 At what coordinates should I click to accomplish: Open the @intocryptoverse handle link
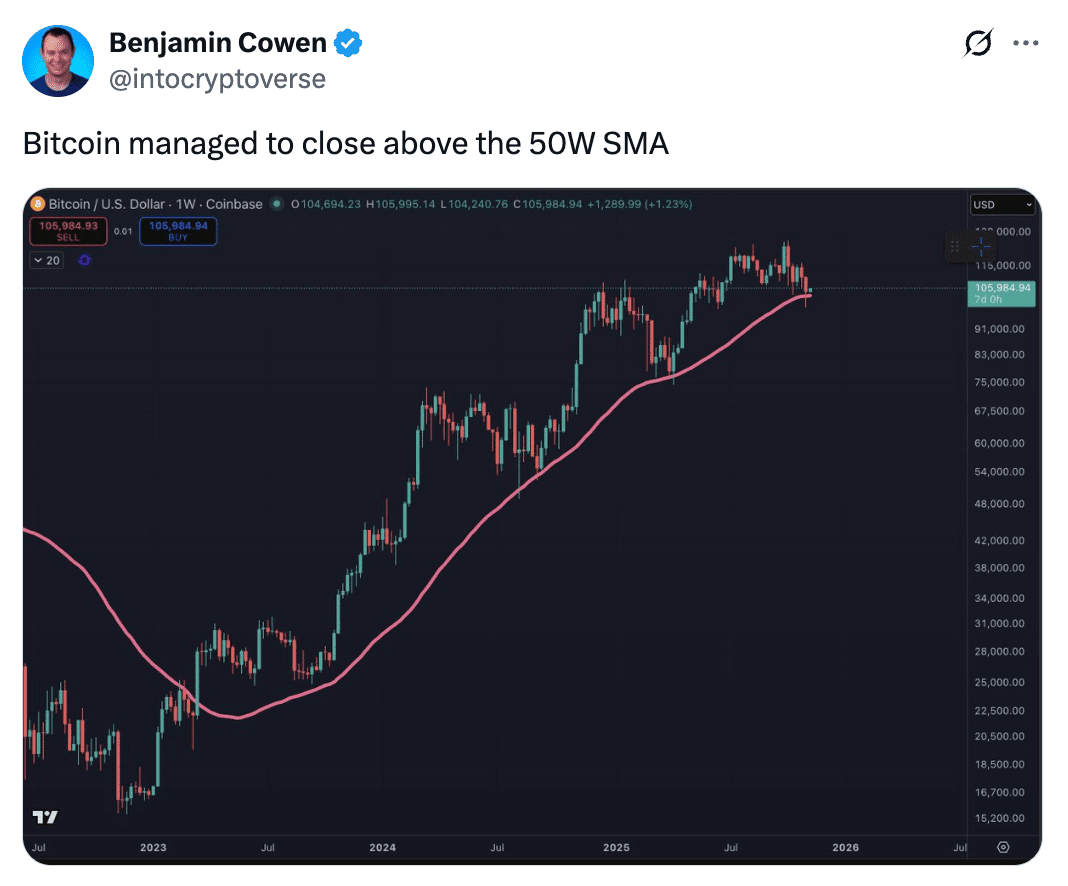pyautogui.click(x=217, y=78)
